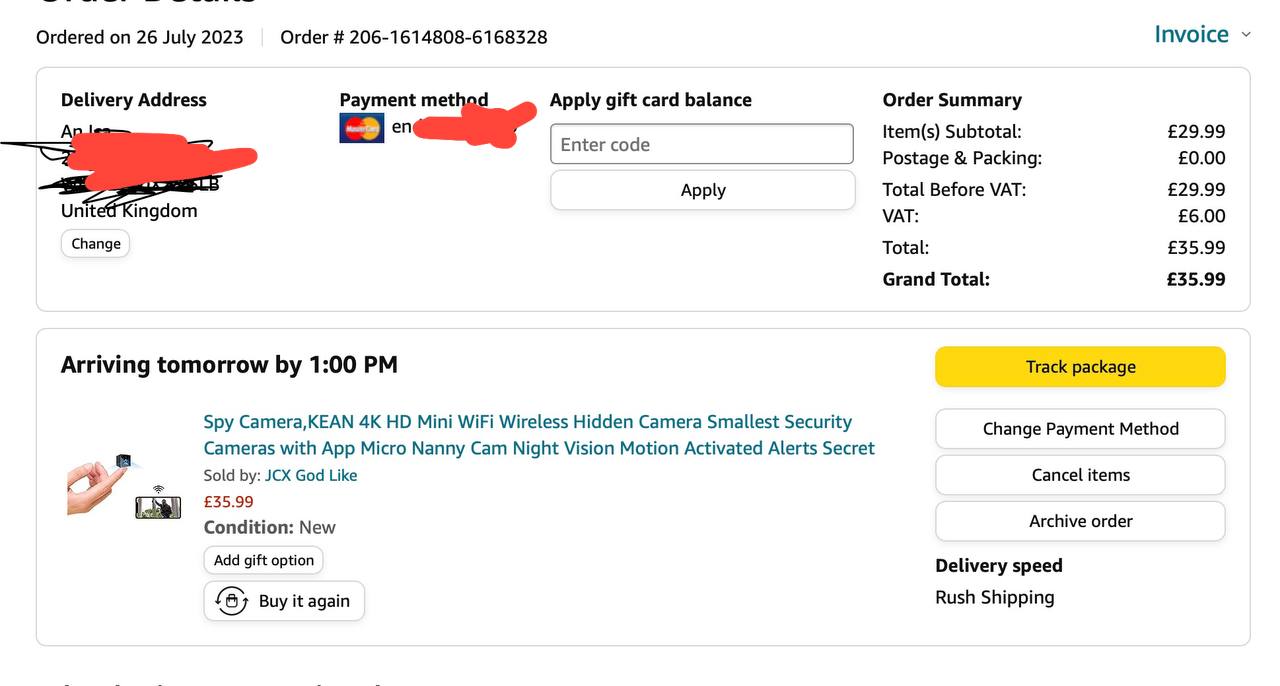The width and height of the screenshot is (1280, 686).
Task: Click the Change button under delivery address
Action: (96, 244)
